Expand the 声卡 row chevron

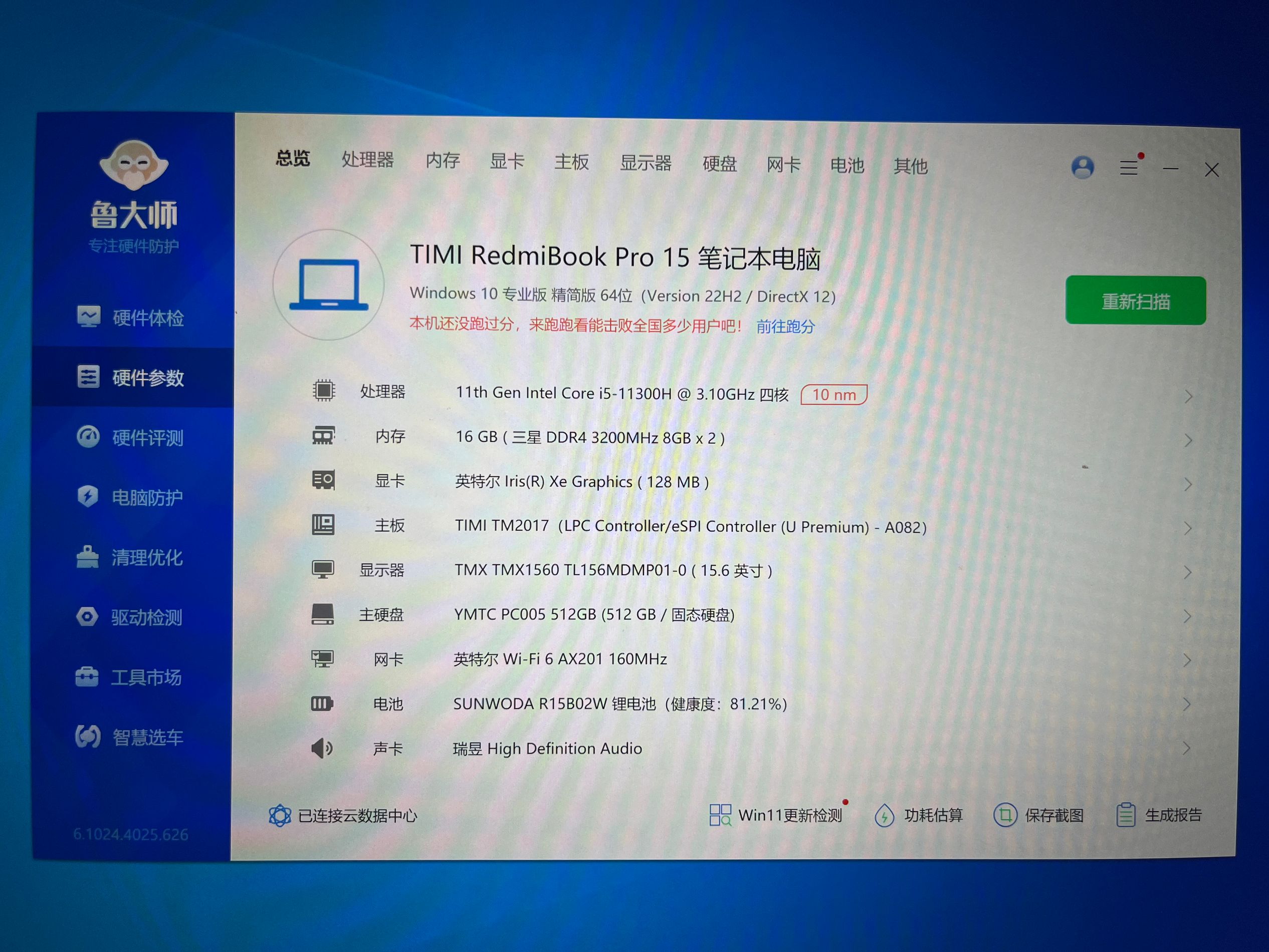tap(1186, 748)
